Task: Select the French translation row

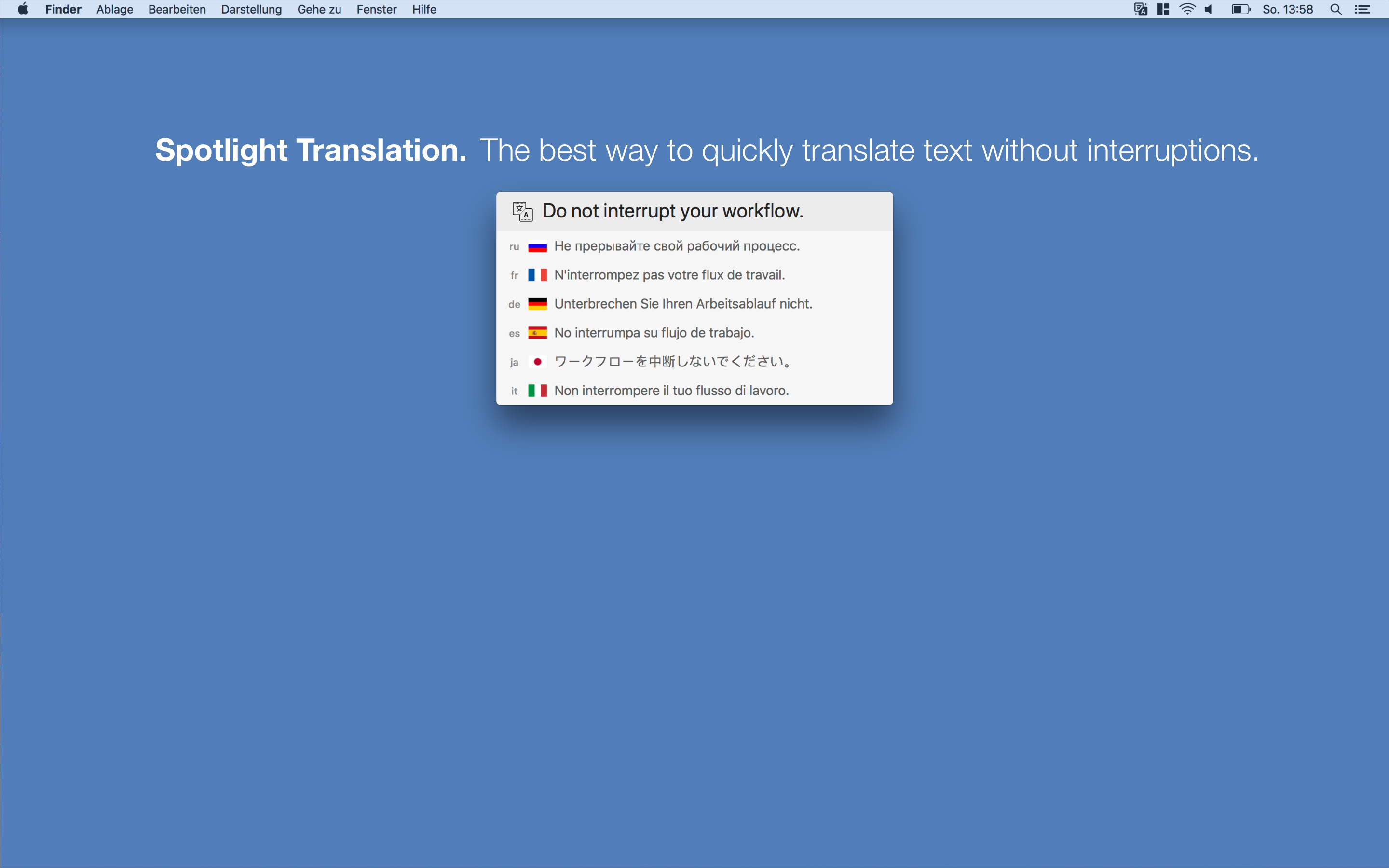Action: click(x=669, y=275)
